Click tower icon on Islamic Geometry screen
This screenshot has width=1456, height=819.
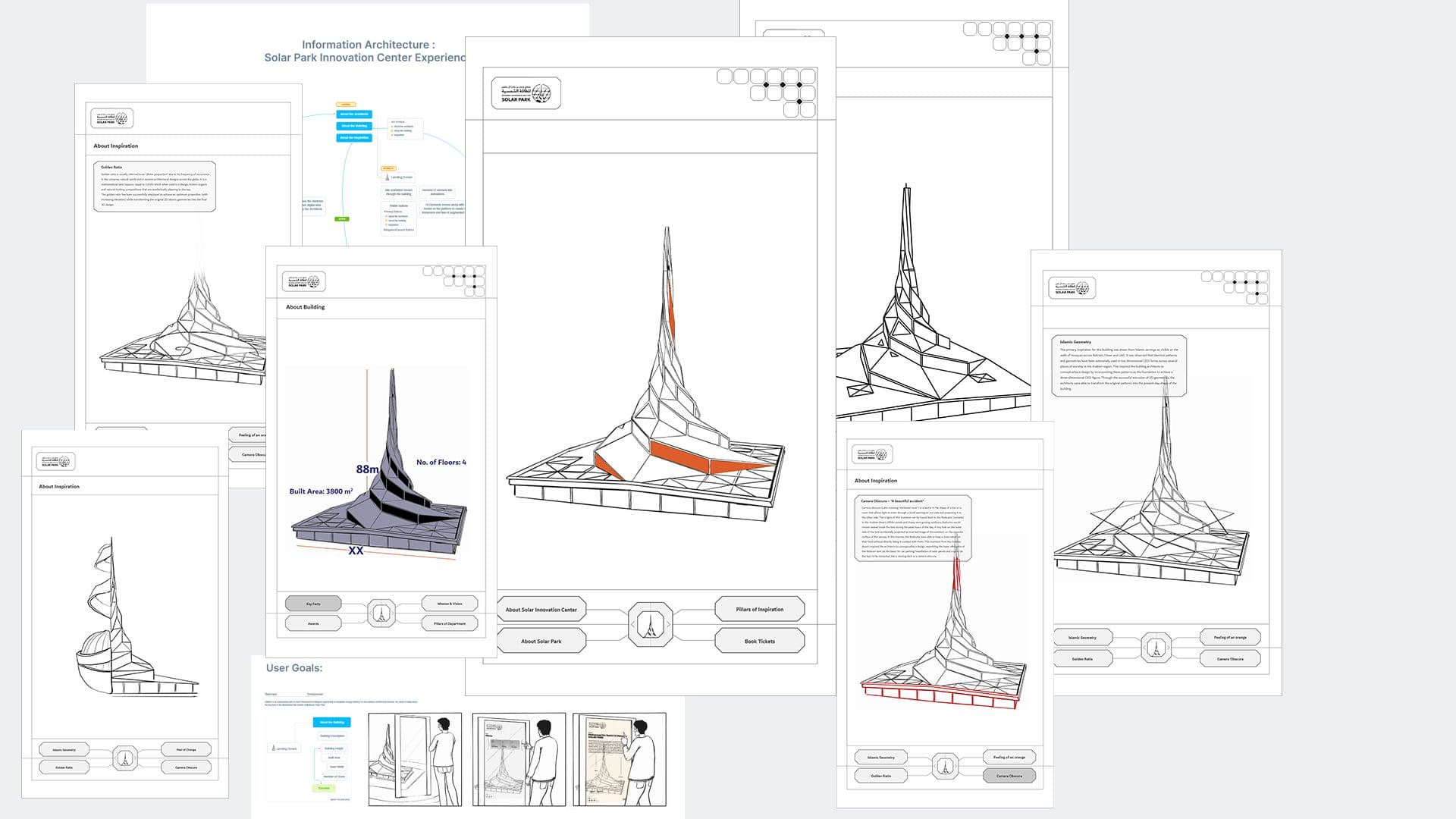tap(1155, 648)
